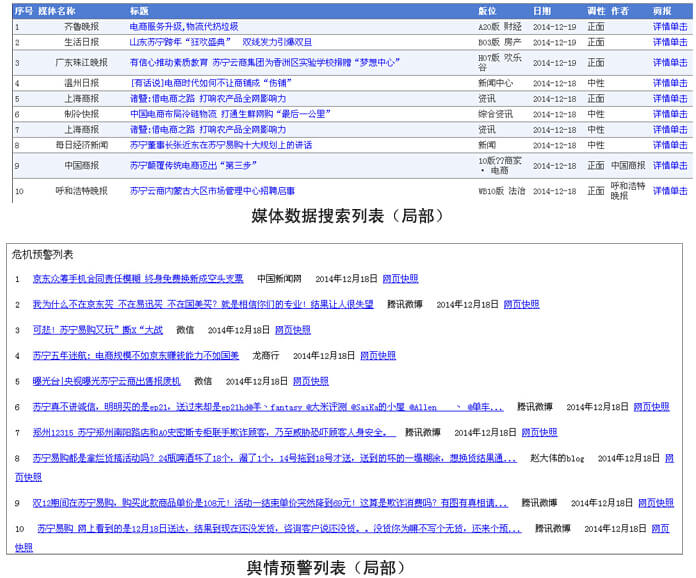Click media name 每日经济新闻
This screenshot has height=578, width=696.
tap(82, 145)
